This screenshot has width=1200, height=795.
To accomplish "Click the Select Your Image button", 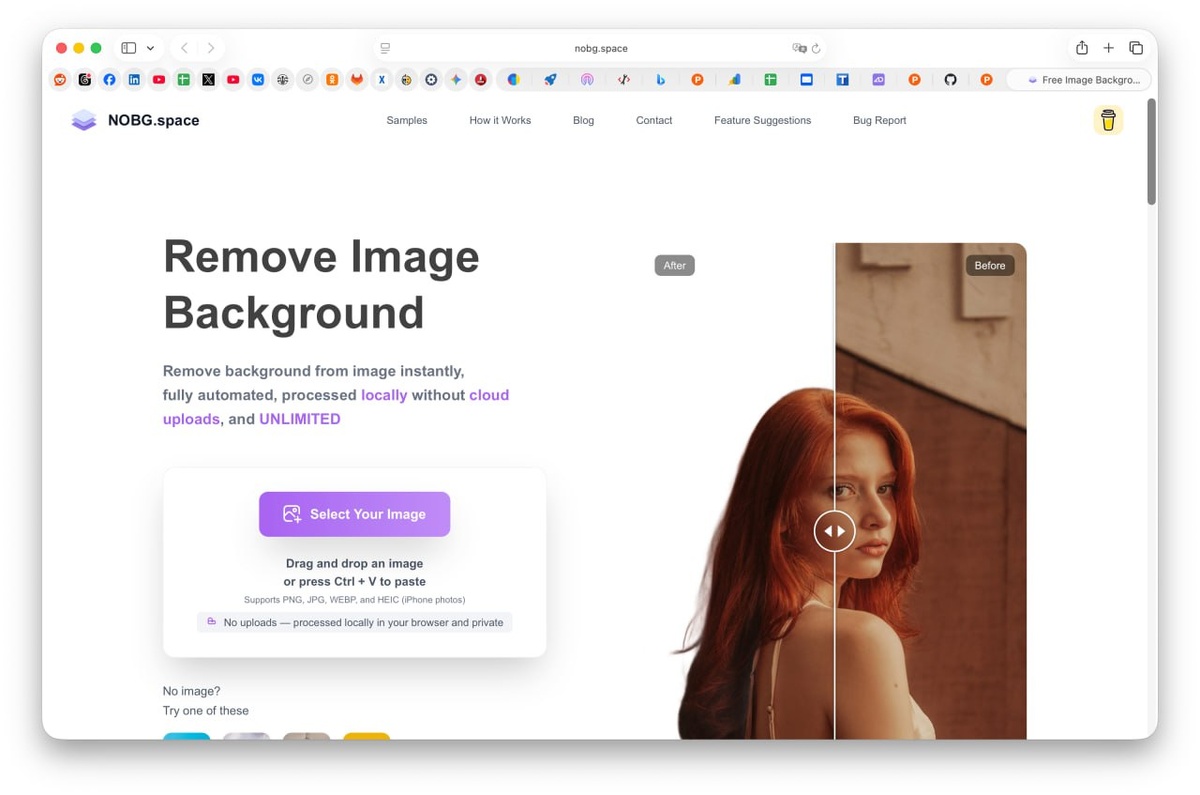I will pos(355,514).
